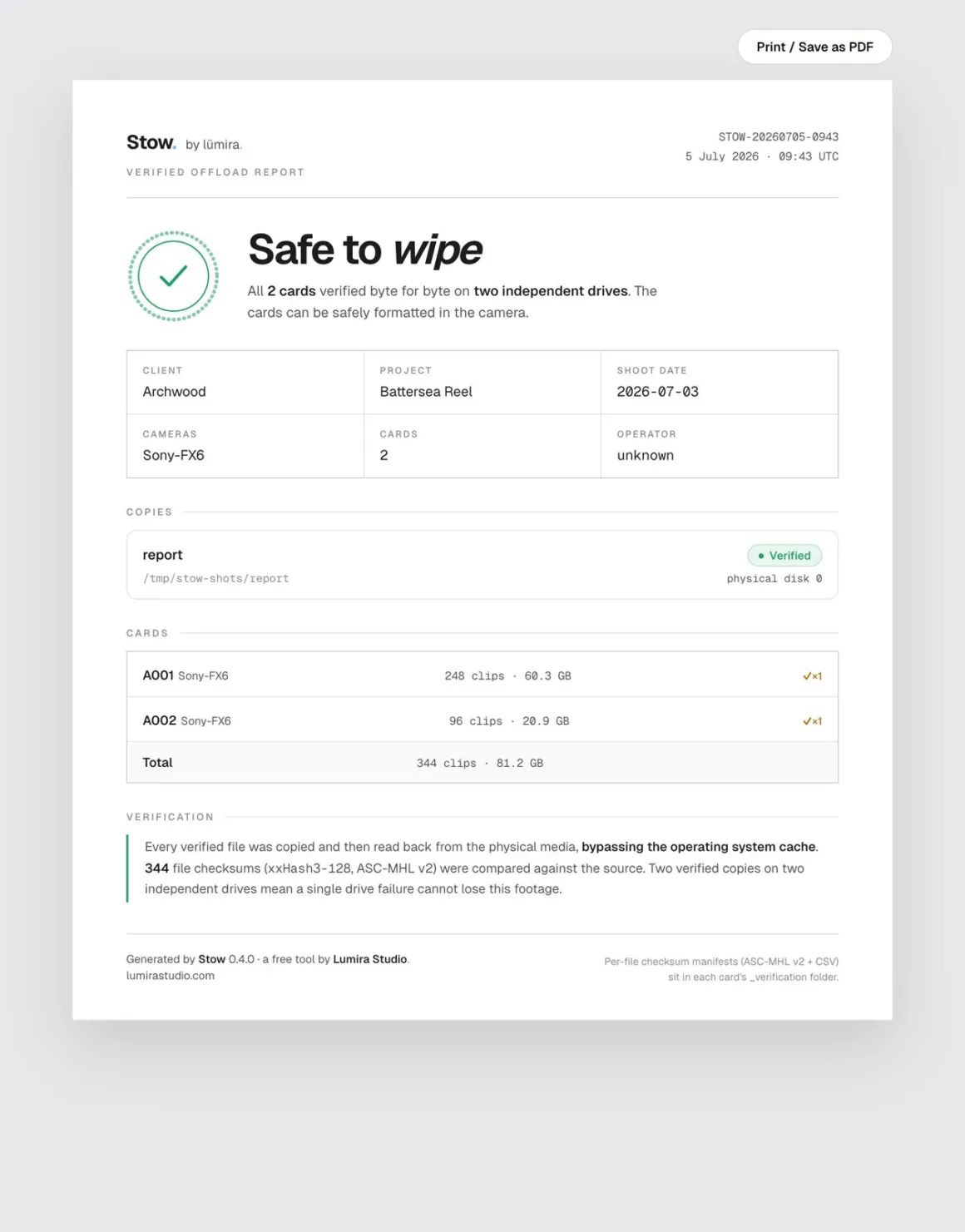Click the green Verified status badge
Viewport: 965px width, 1232px height.
[784, 556]
